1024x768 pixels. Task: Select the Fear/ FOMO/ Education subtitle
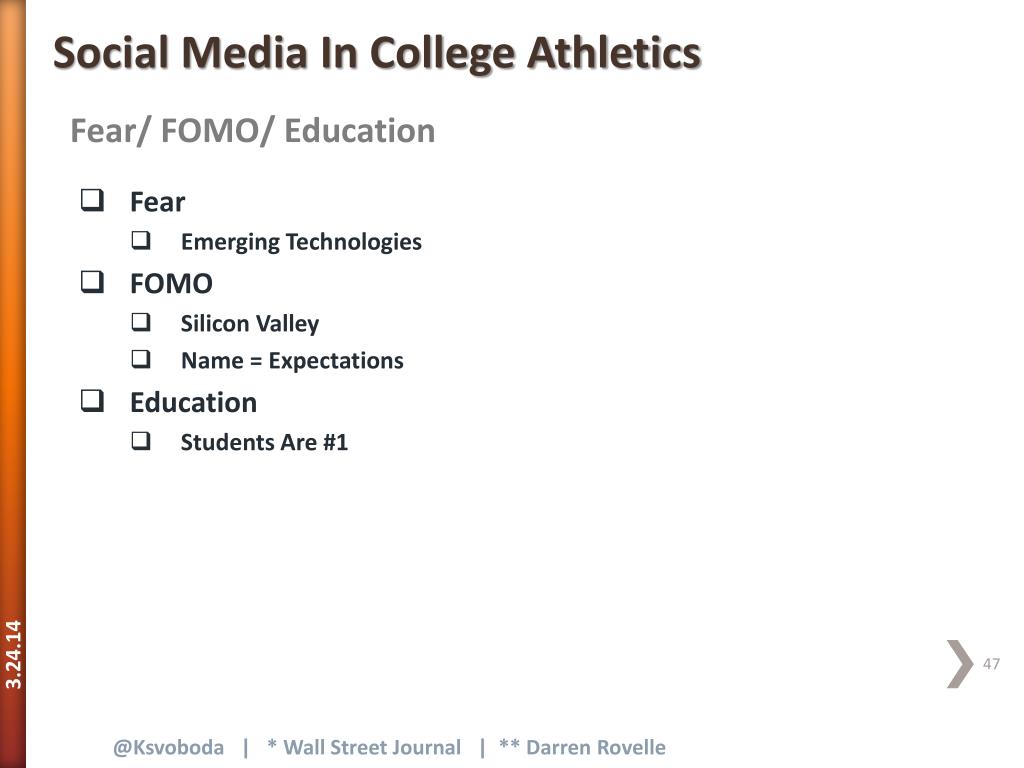coord(253,131)
